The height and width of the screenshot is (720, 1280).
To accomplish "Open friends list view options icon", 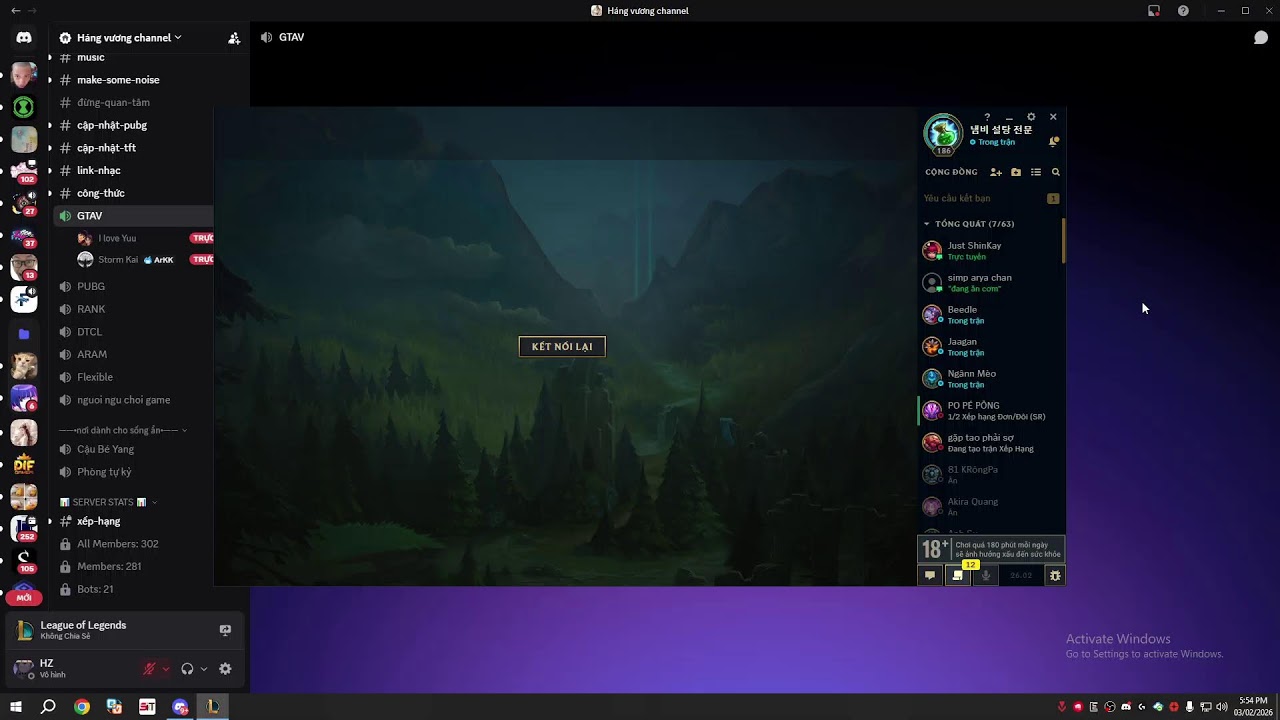I will [1036, 172].
